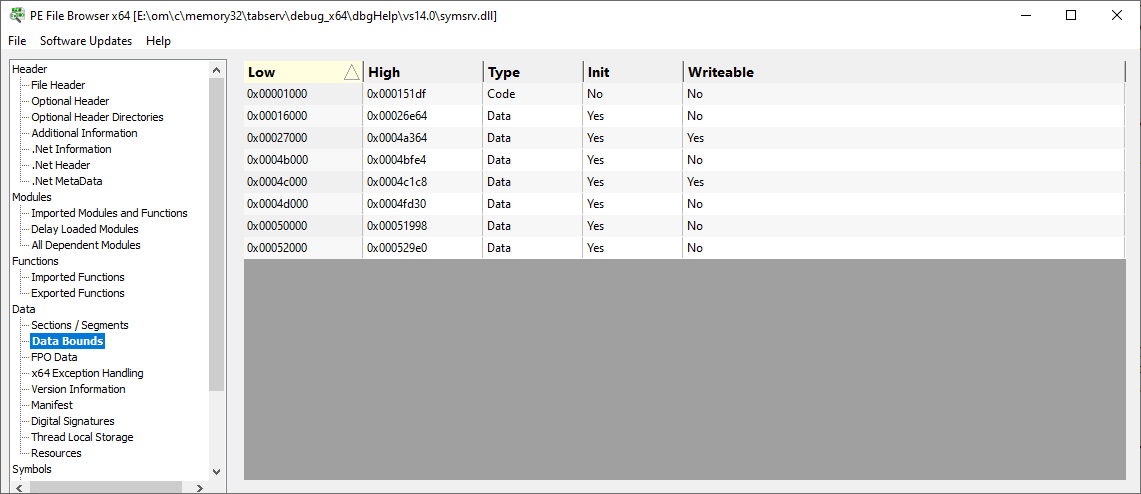
Task: Click the horizontal scroll left arrow
Action: 19,487
